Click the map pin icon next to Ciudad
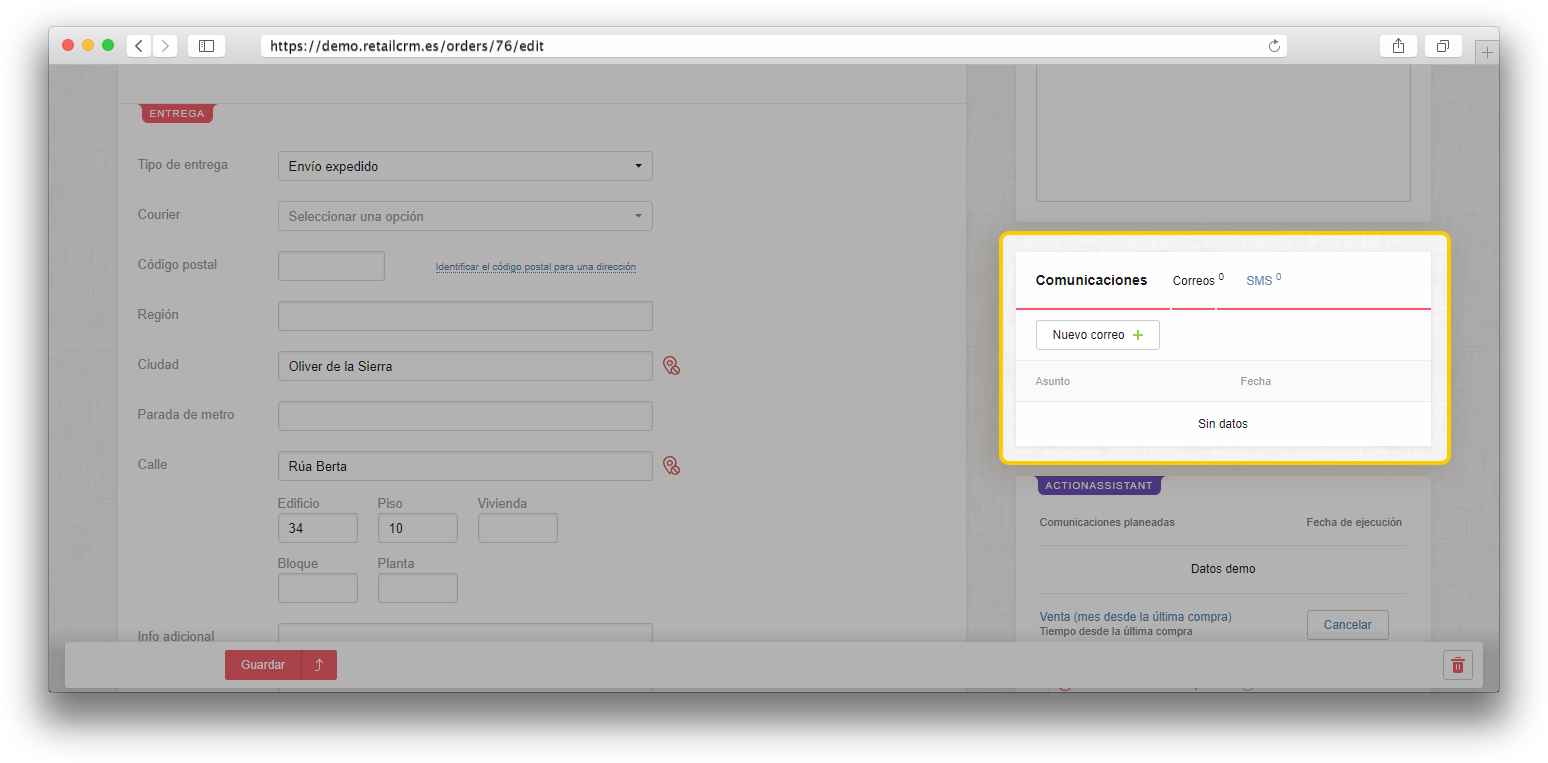 coord(672,366)
